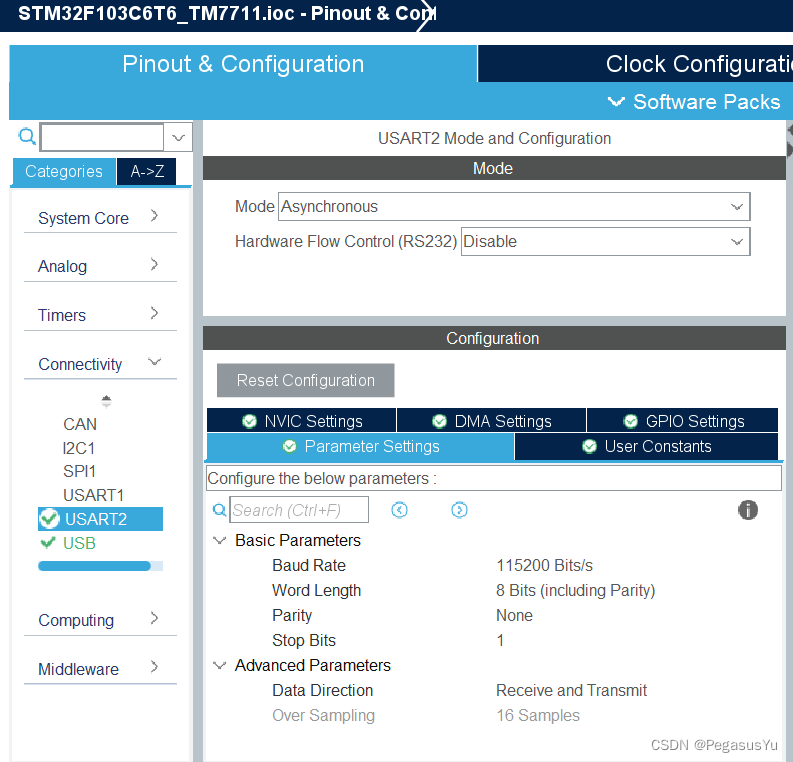Select USART2 peripheral in Connectivity list
This screenshot has height=762, width=793.
(100, 519)
